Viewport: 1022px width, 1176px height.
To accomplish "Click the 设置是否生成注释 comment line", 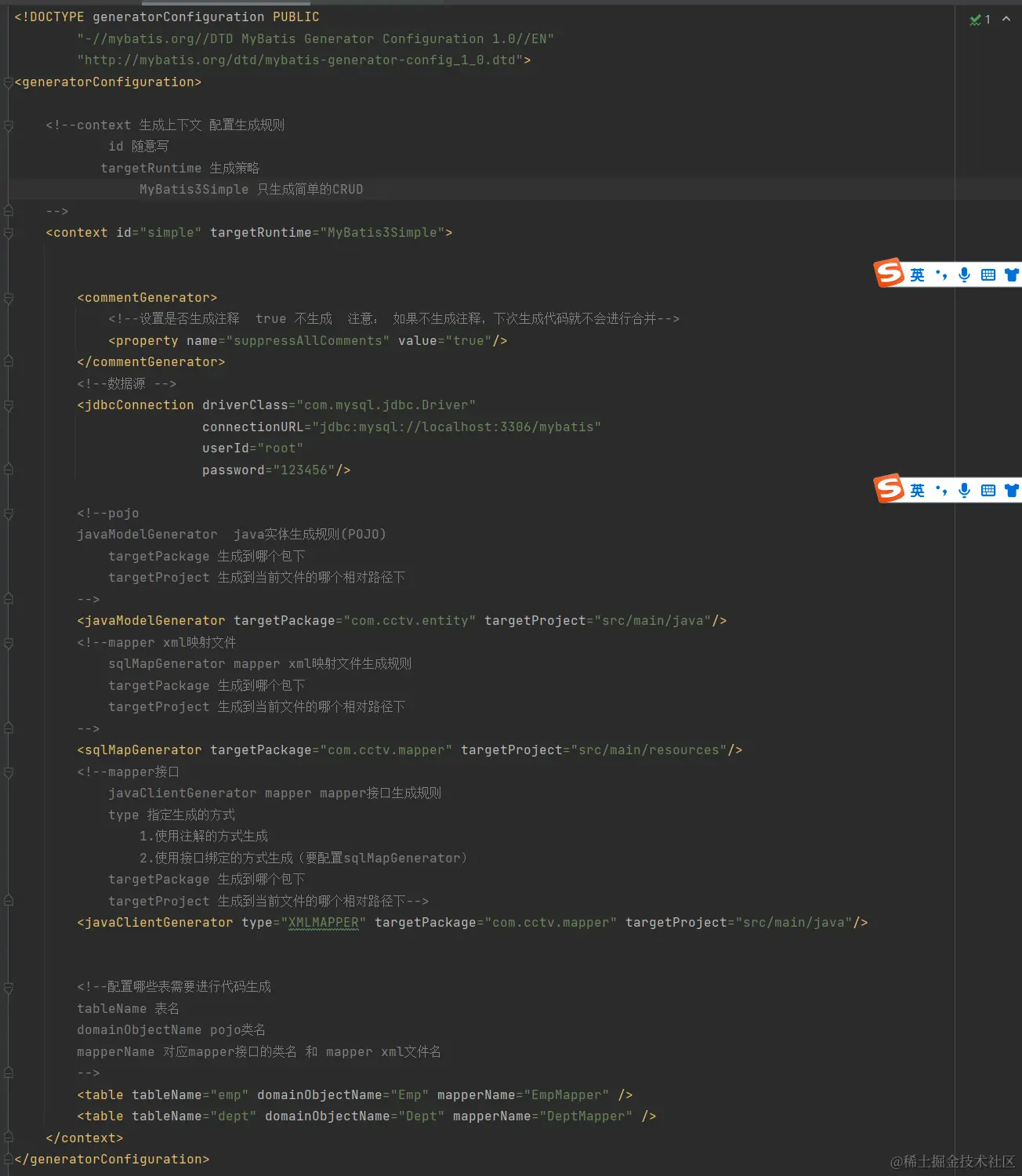I will coord(394,319).
